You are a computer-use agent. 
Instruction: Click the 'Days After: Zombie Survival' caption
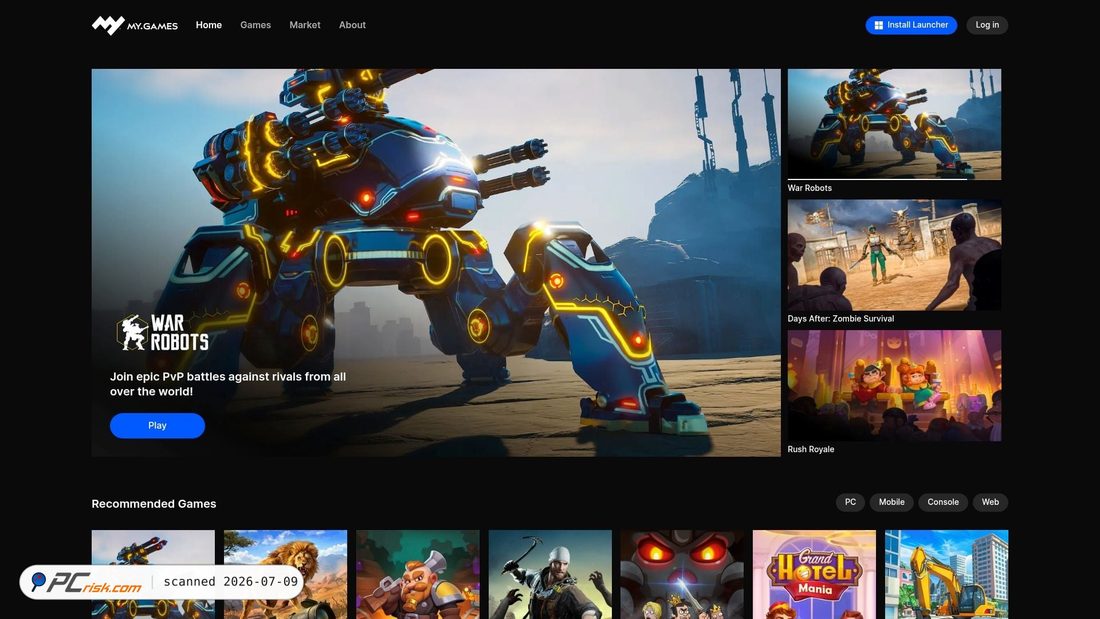point(840,319)
